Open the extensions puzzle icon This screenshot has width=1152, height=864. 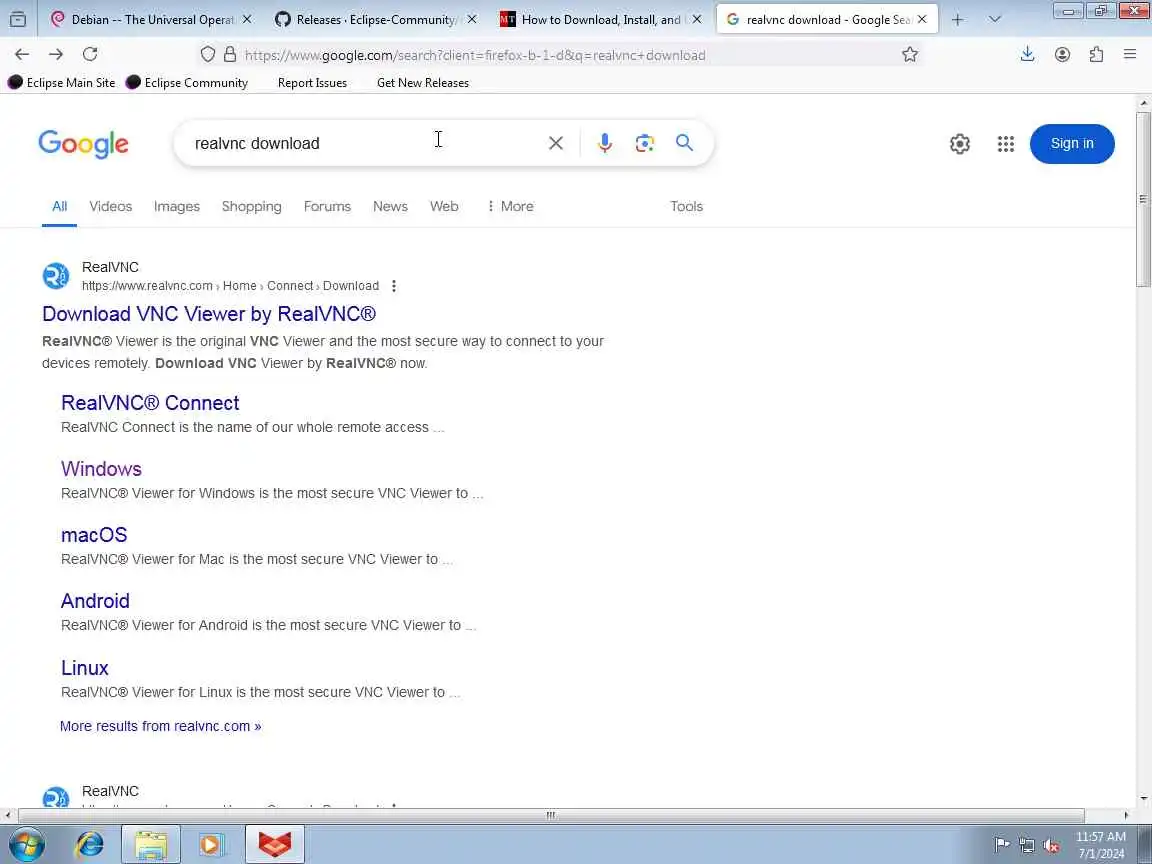[x=1096, y=54]
